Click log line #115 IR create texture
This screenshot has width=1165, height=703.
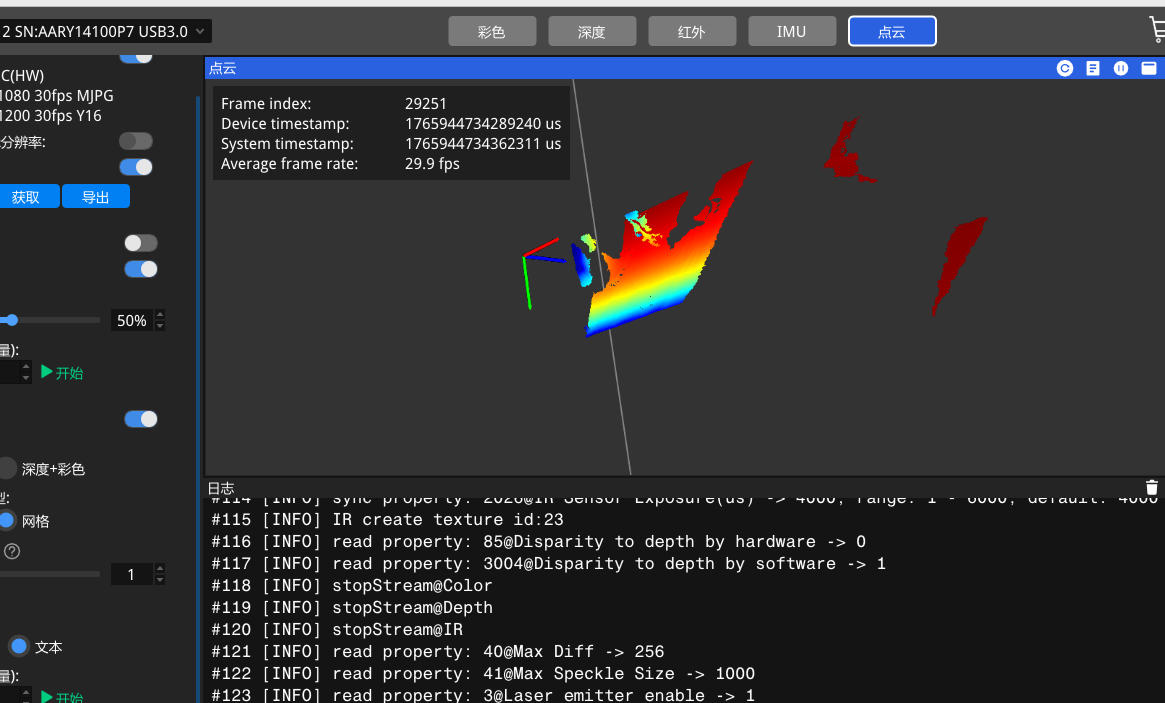(x=387, y=519)
